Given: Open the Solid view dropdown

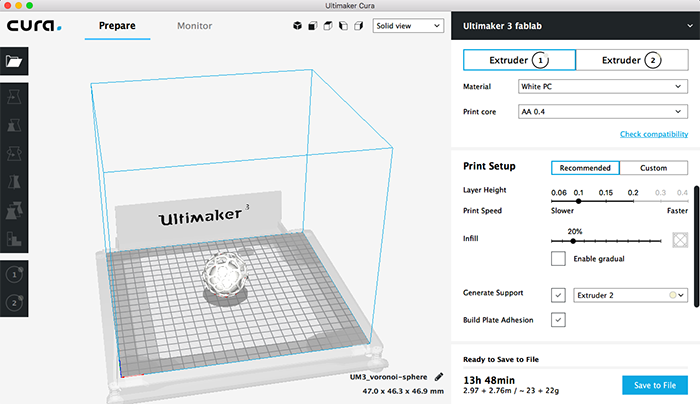Looking at the screenshot, I should pos(408,26).
